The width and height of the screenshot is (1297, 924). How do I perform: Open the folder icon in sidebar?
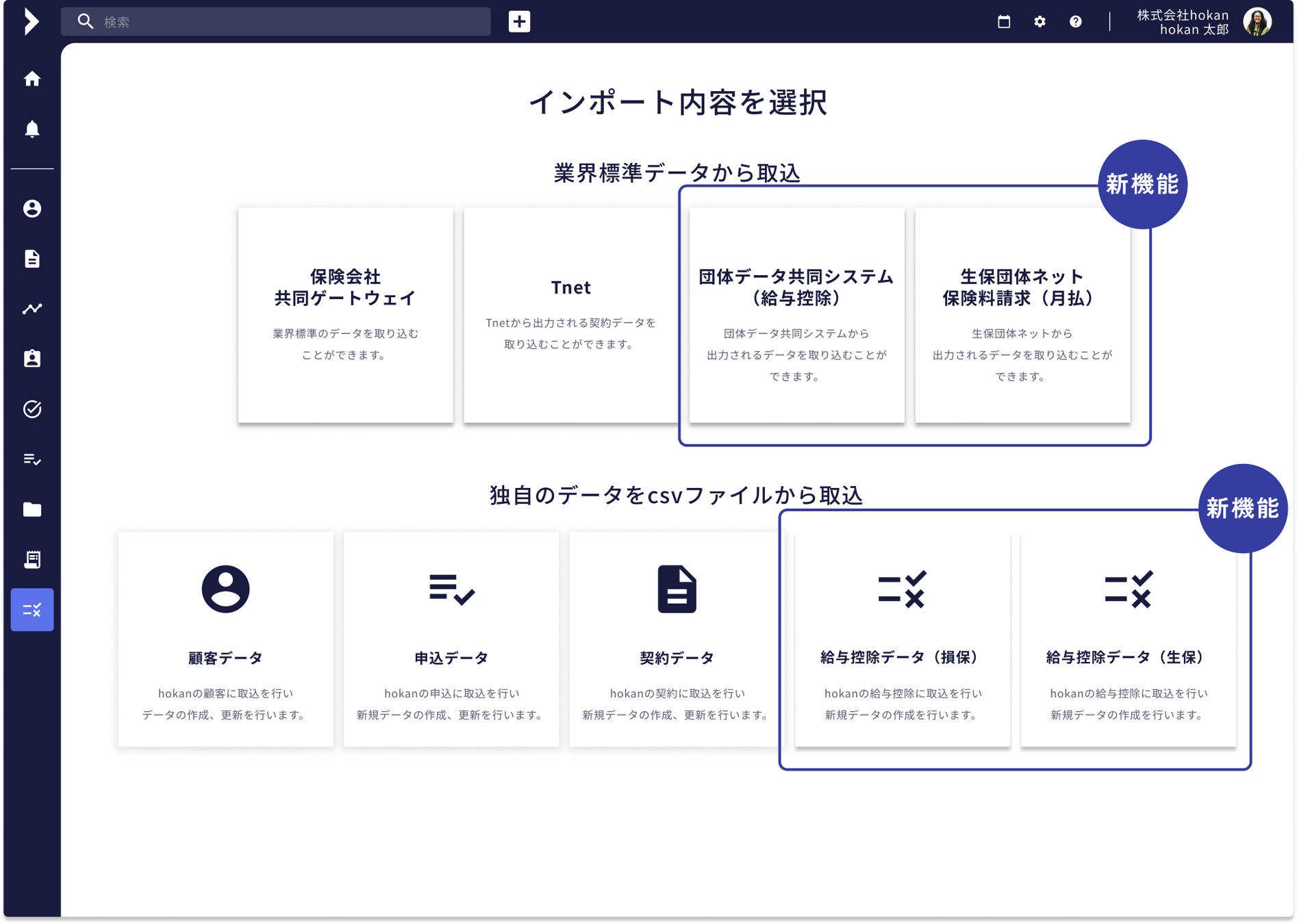pyautogui.click(x=32, y=509)
